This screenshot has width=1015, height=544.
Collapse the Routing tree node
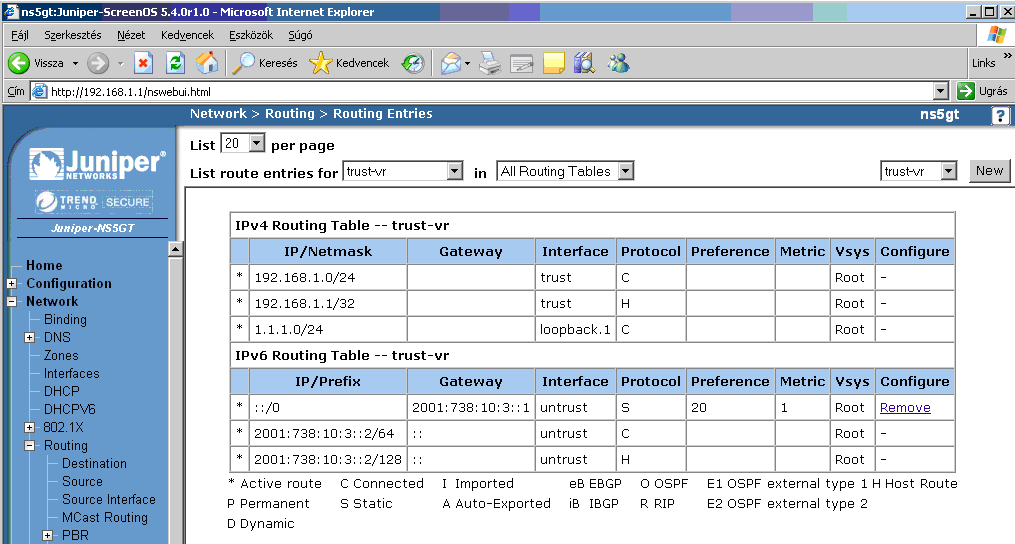click(x=29, y=446)
